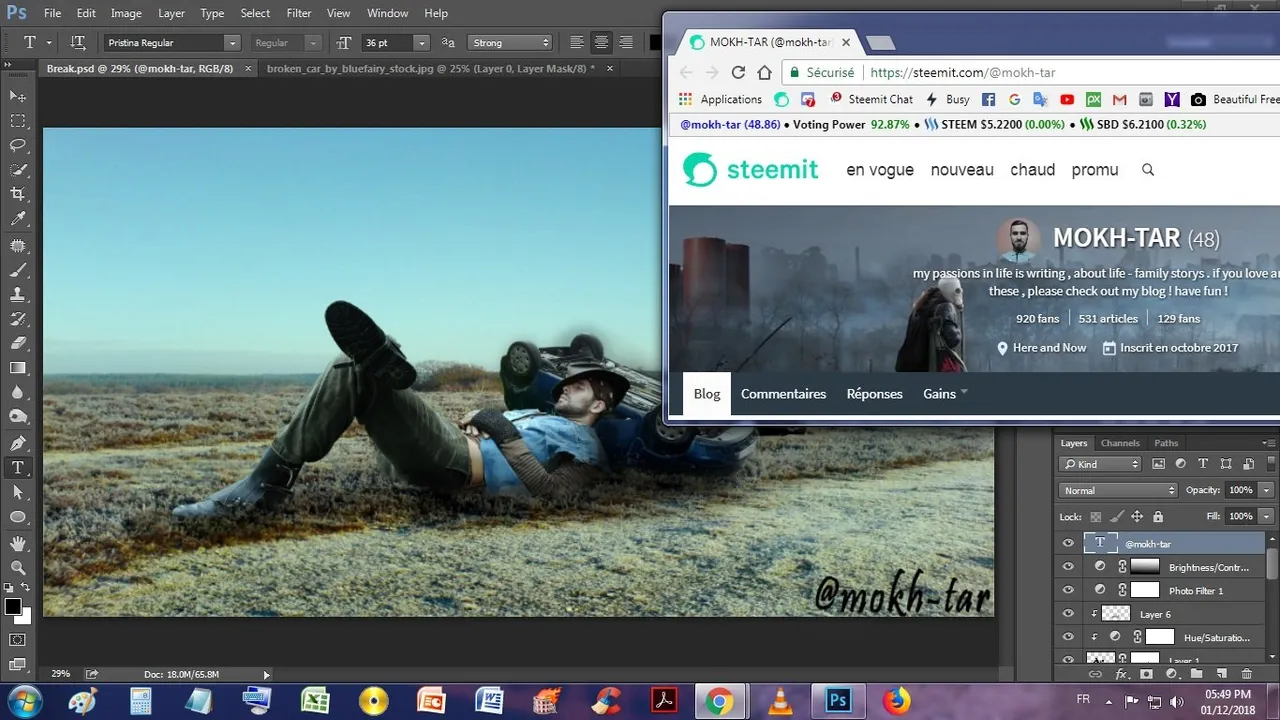Hide the Hue/Saturation layer
1280x720 pixels.
(1068, 637)
